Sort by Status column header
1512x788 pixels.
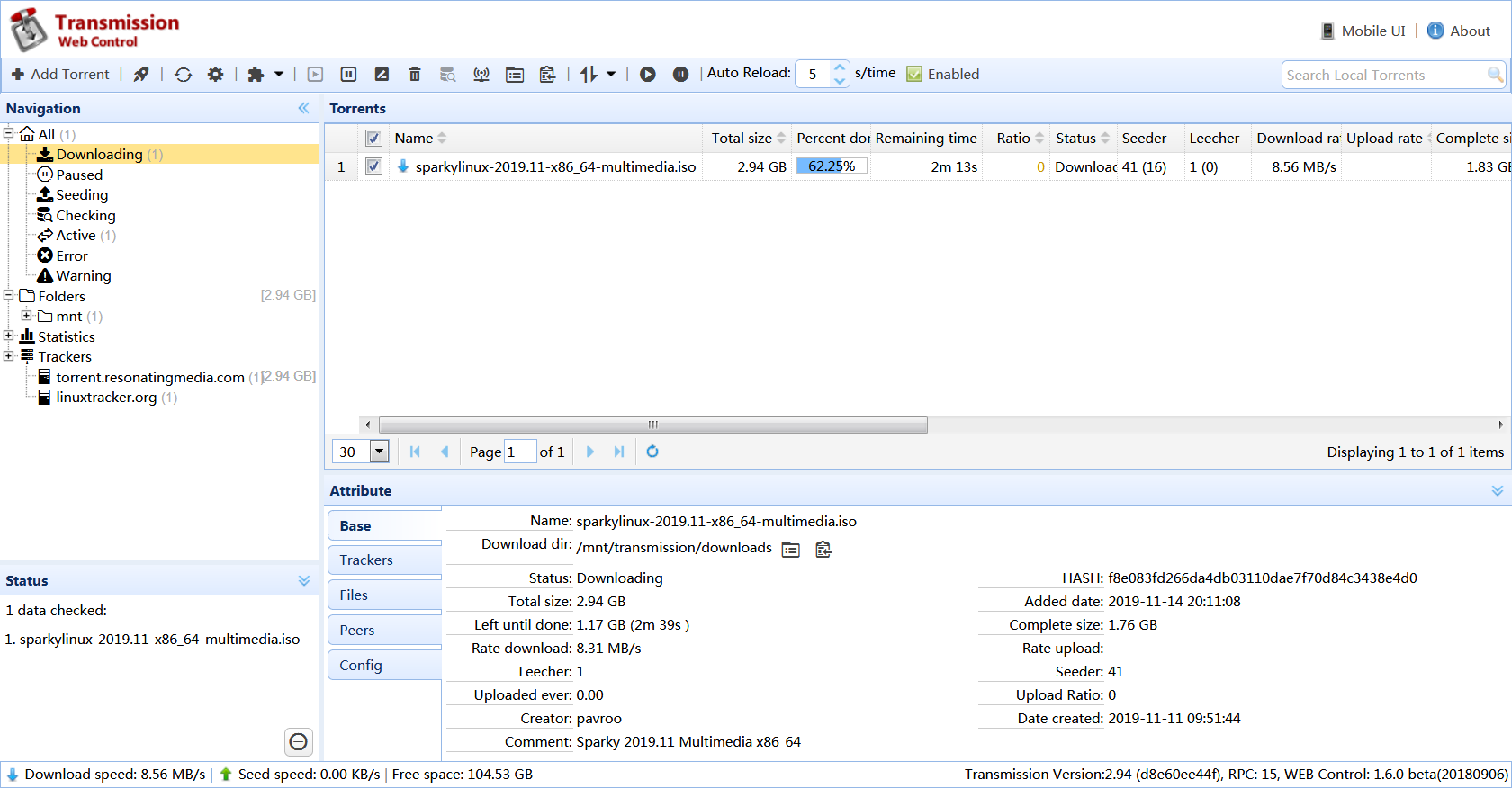click(x=1083, y=138)
